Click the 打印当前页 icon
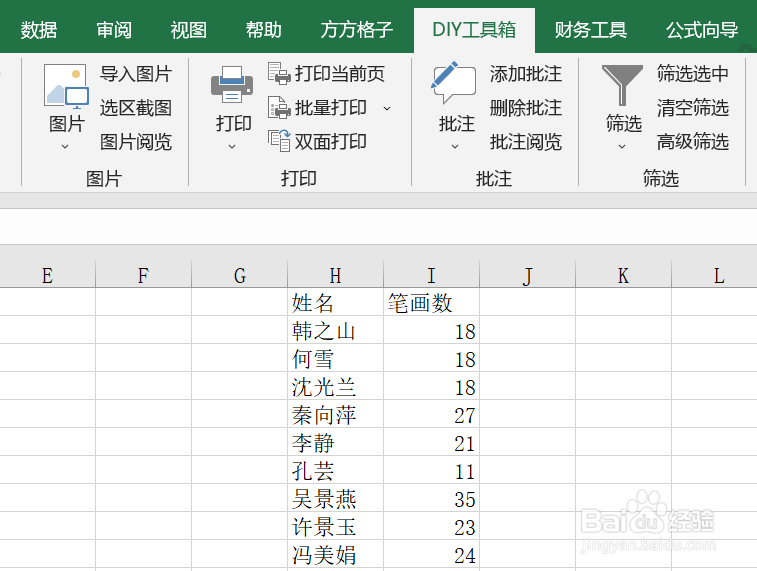Screen dimensions: 757x571 [x=279, y=73]
